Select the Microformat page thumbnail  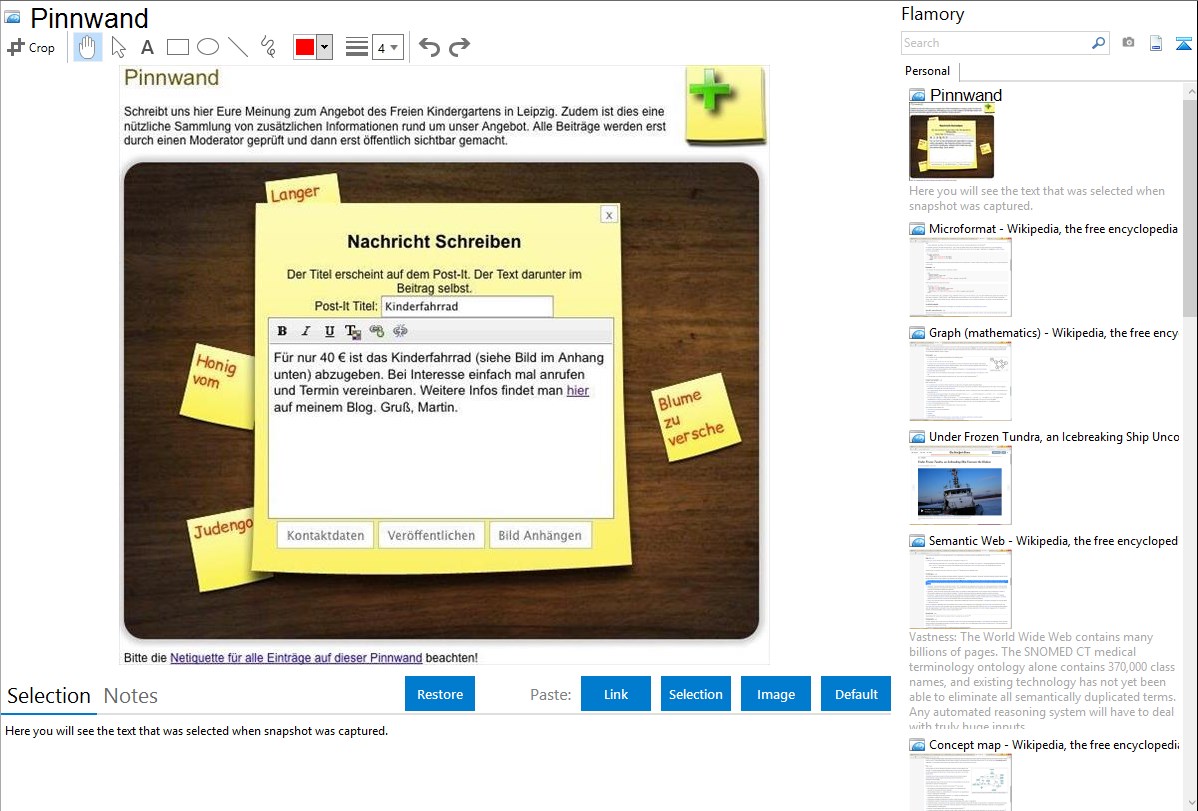pyautogui.click(x=960, y=277)
